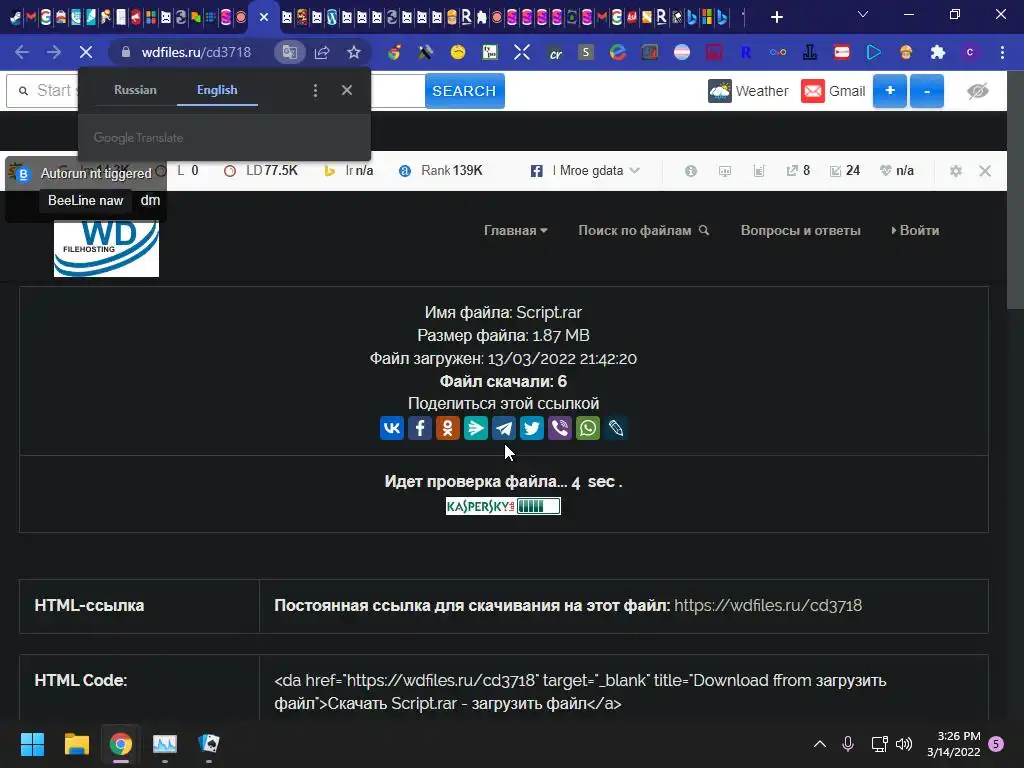Share link via Viber icon
Viewport: 1024px width, 768px height.
point(560,428)
